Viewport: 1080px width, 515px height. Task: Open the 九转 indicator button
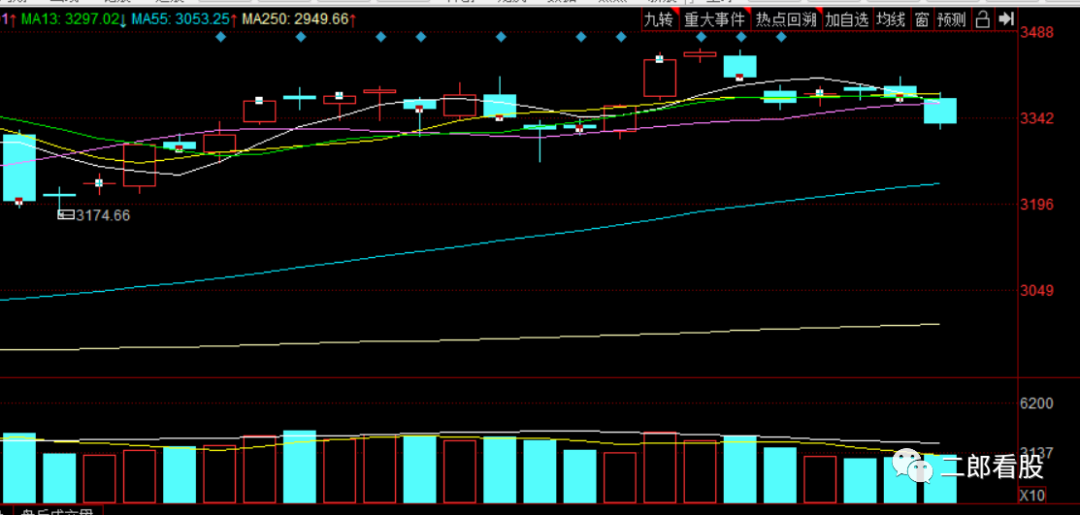point(658,19)
